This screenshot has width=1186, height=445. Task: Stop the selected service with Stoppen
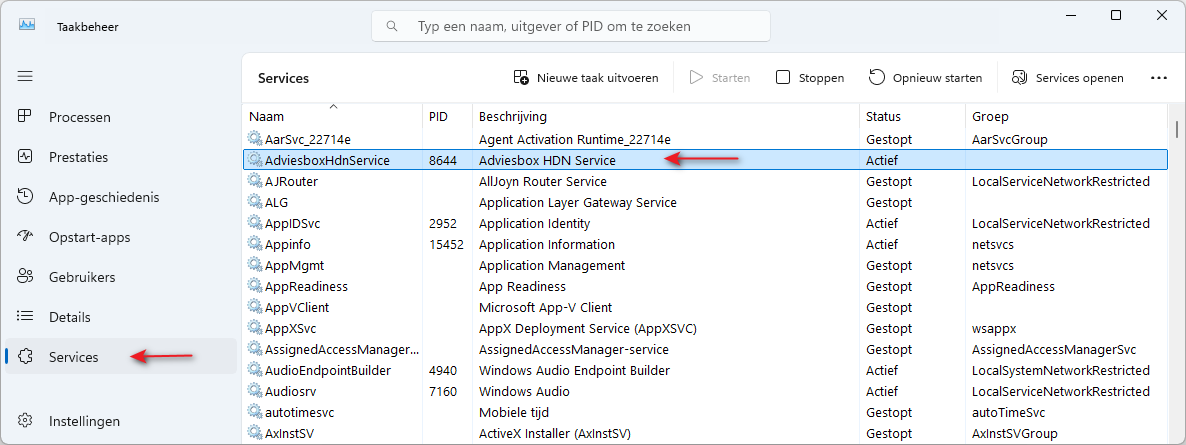coord(809,77)
